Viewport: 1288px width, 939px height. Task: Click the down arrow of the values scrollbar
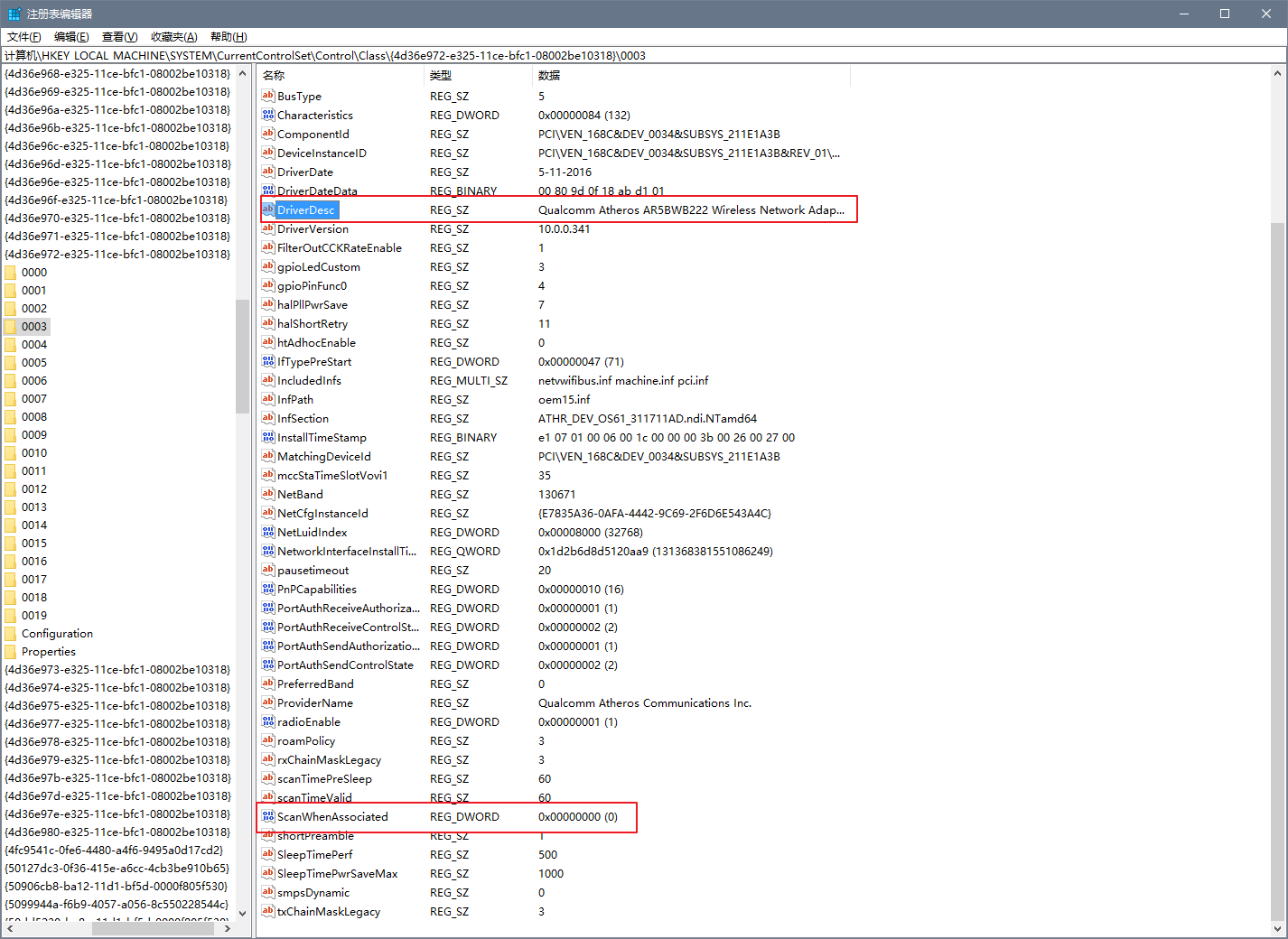pyautogui.click(x=1277, y=928)
